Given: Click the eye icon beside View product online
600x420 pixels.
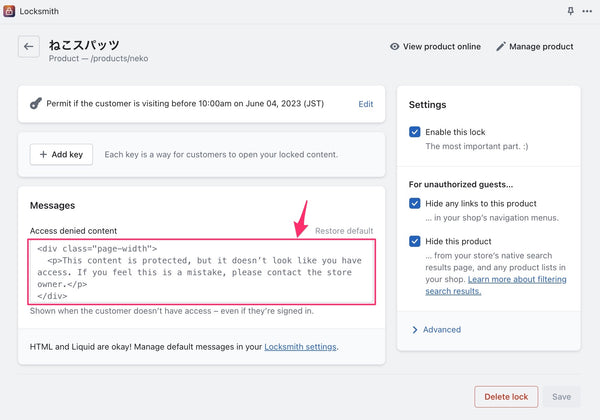Looking at the screenshot, I should [x=394, y=46].
